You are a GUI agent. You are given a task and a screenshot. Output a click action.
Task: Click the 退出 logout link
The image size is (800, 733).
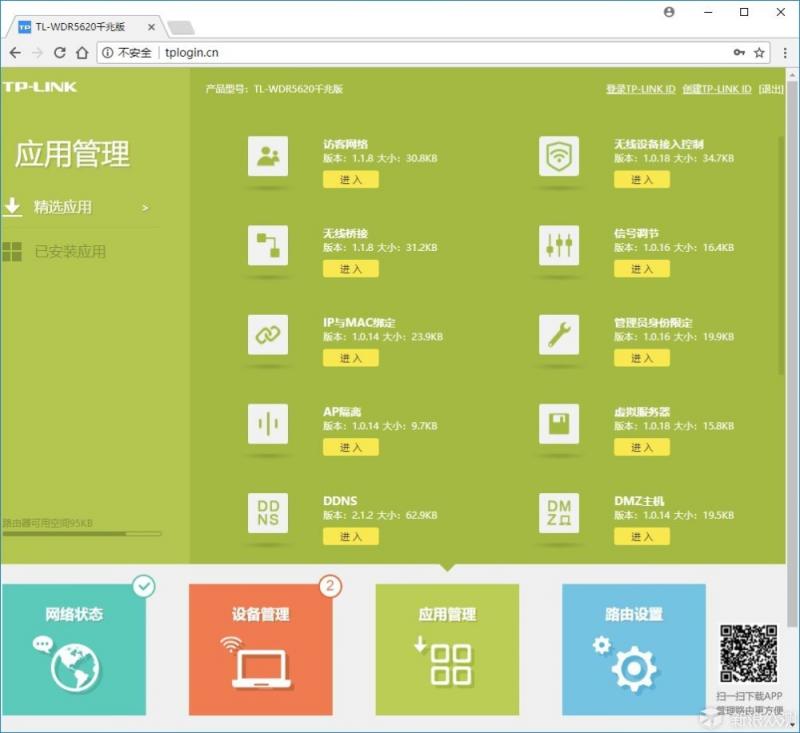tap(771, 89)
